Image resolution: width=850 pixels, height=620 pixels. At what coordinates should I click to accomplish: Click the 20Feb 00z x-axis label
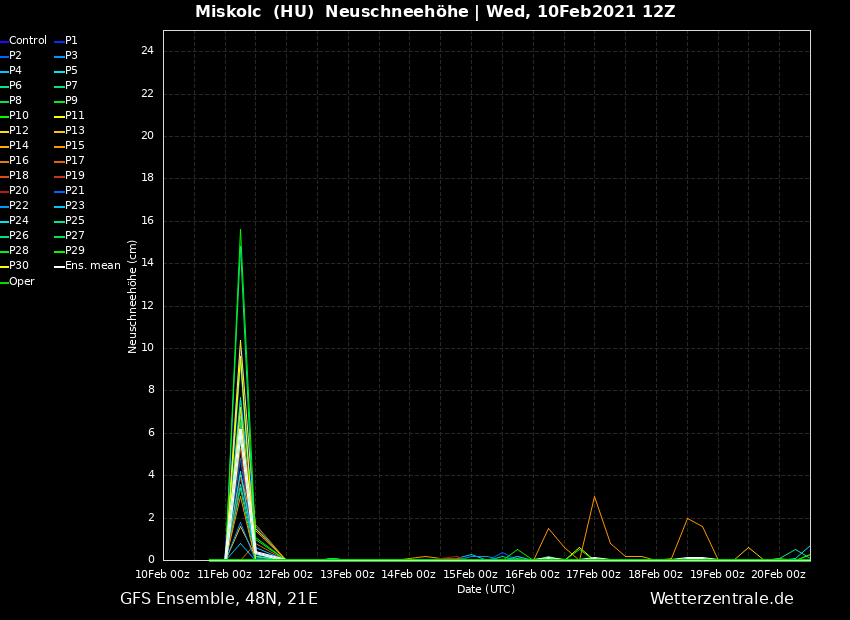(779, 574)
